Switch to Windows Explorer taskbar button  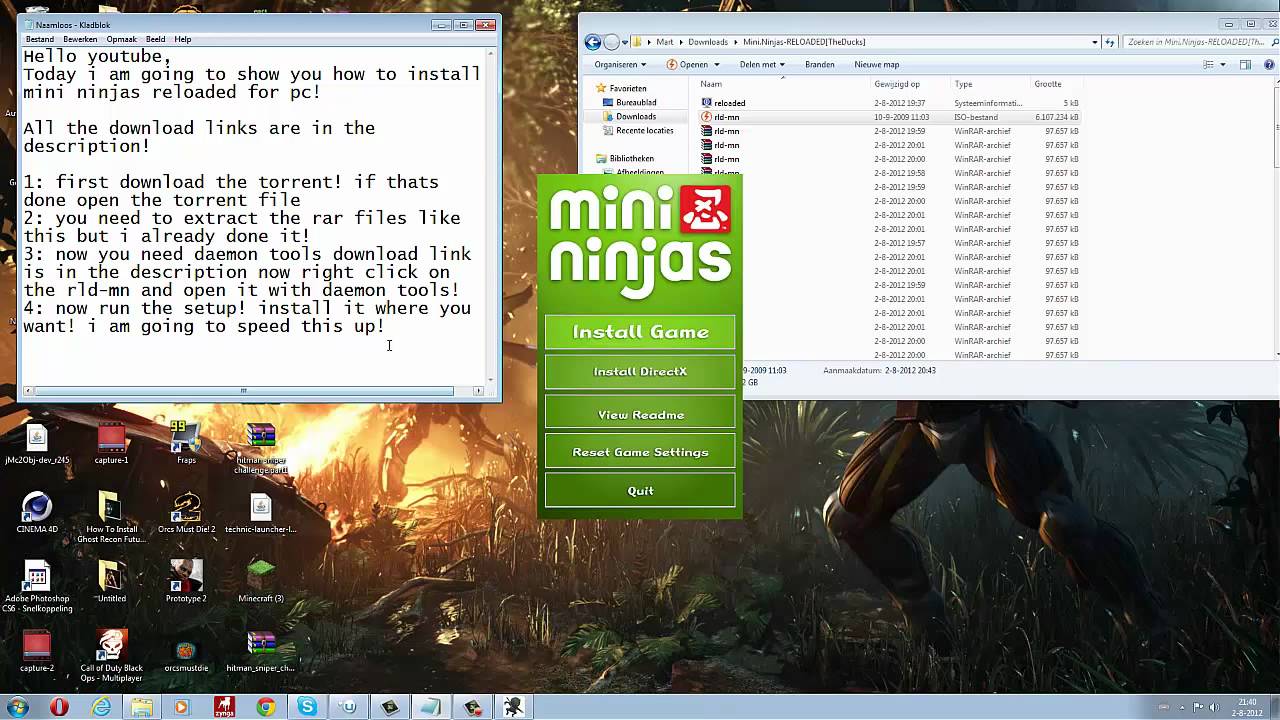142,707
